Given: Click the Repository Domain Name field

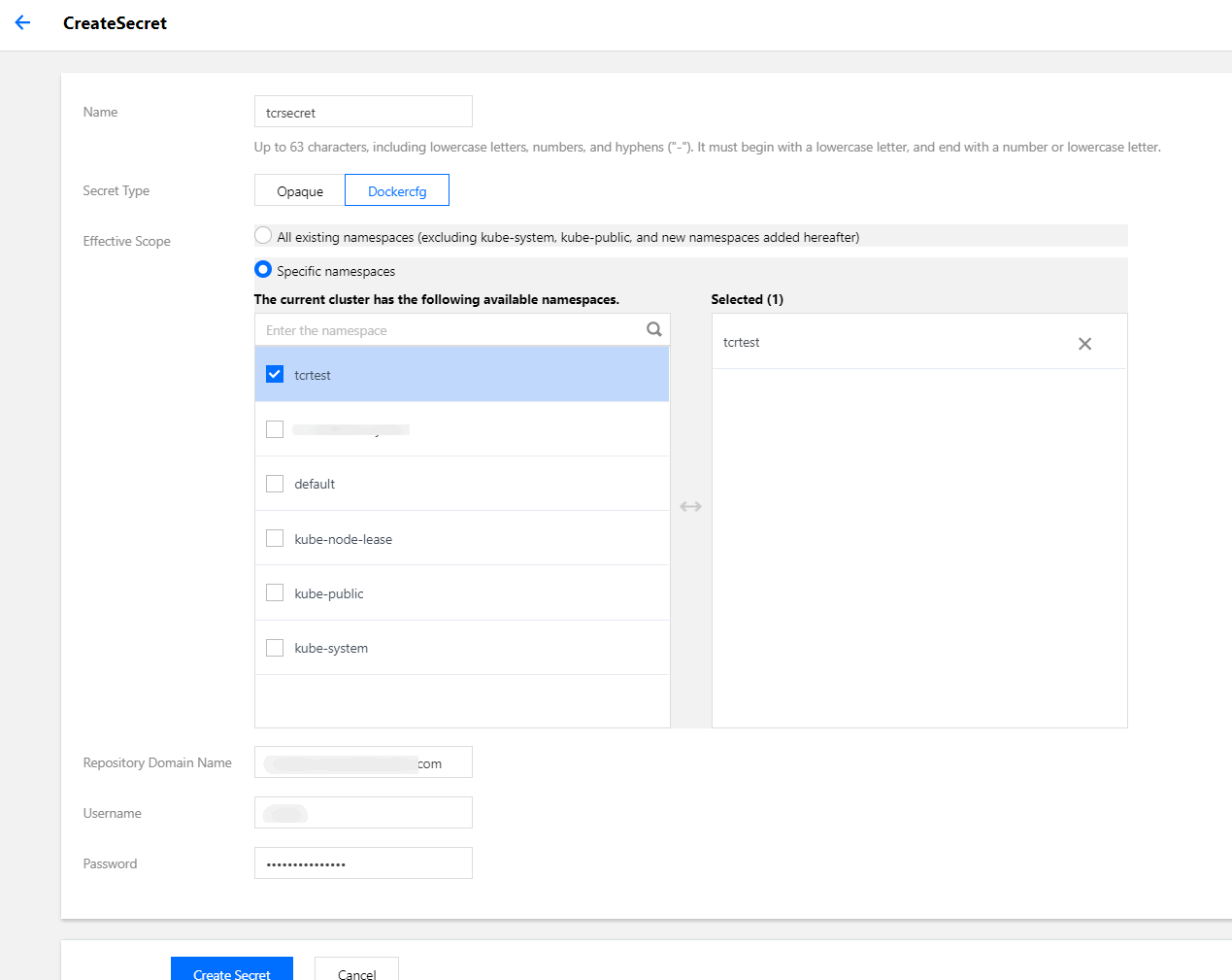Looking at the screenshot, I should coord(363,762).
